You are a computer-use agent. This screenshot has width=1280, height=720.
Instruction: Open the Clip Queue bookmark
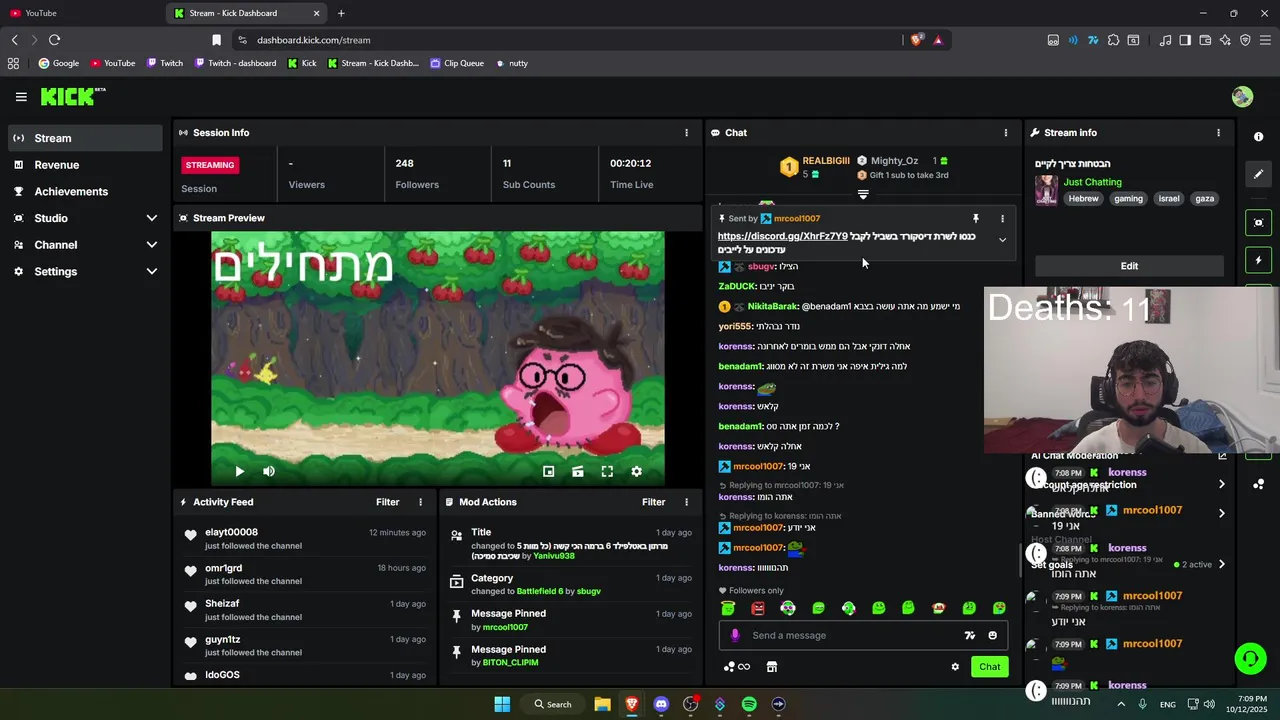[457, 63]
